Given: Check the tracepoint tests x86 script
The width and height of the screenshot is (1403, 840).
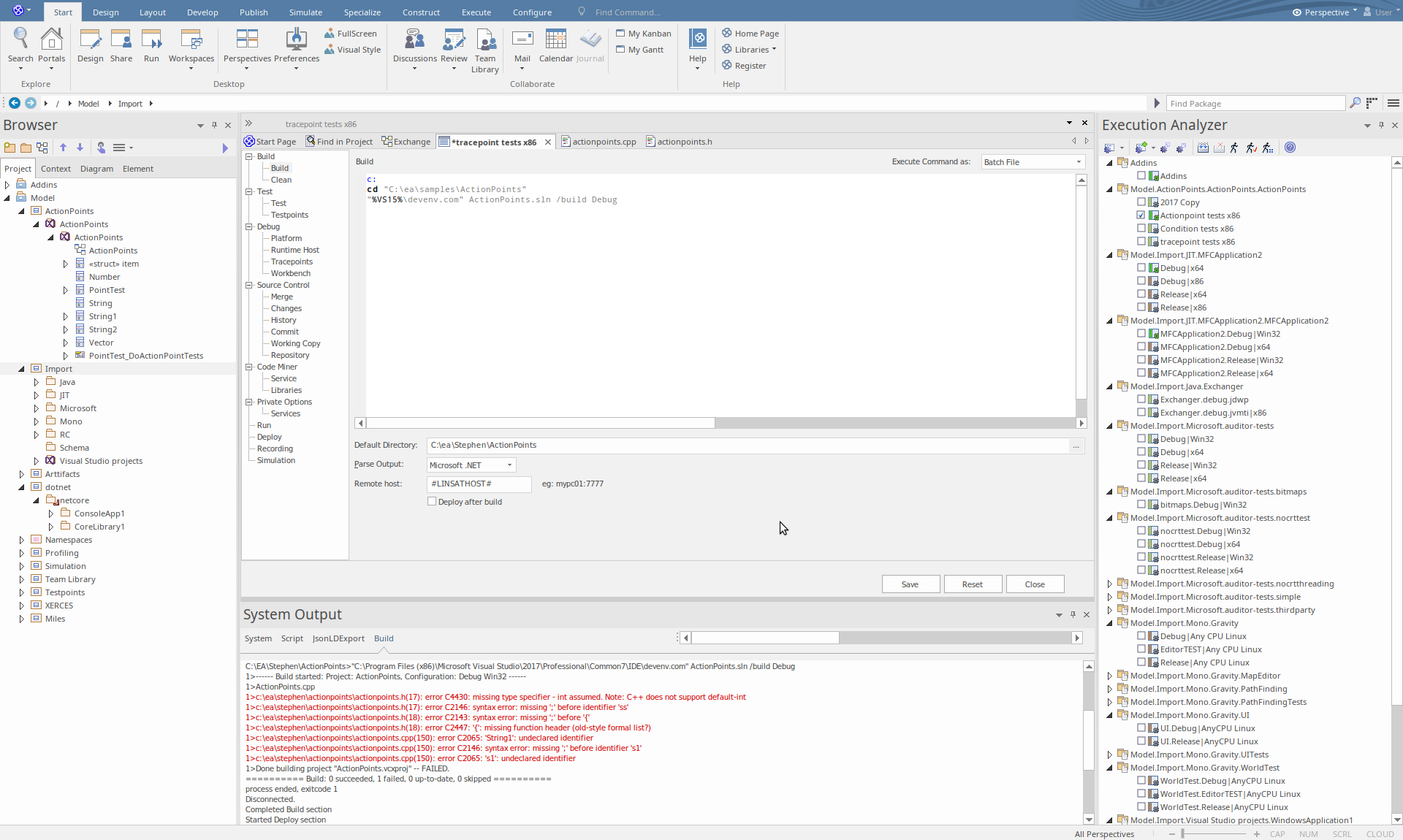Looking at the screenshot, I should tap(1141, 242).
